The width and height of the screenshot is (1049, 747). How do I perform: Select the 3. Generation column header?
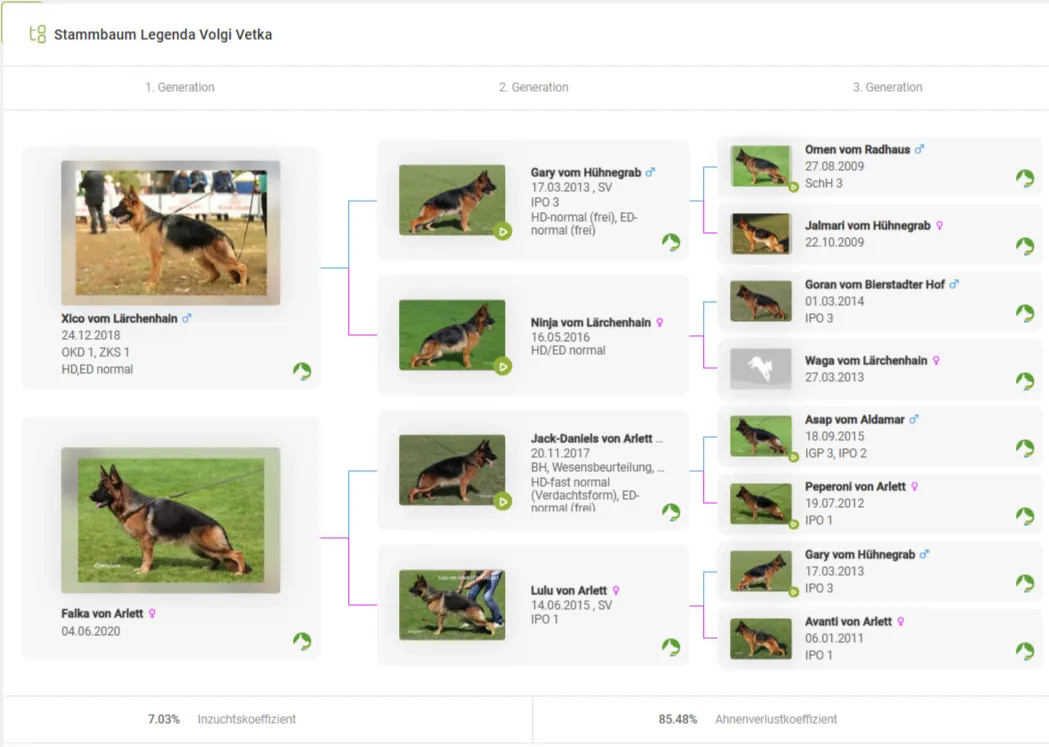coord(887,87)
